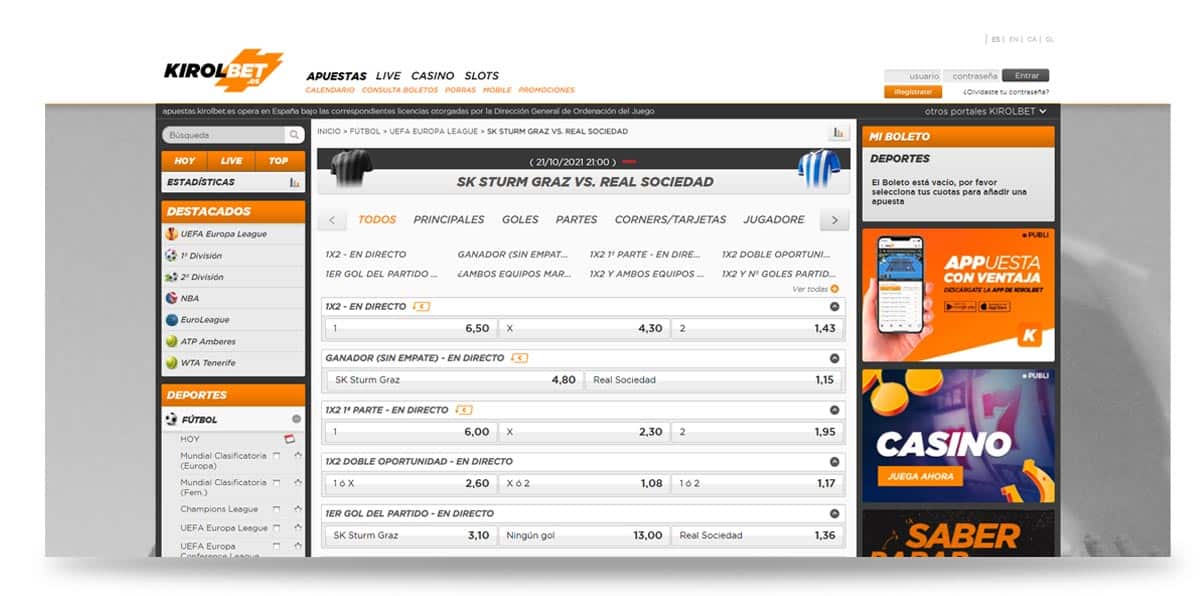Click the search magnifier icon
Screen dimensions: 1200x596
(294, 135)
